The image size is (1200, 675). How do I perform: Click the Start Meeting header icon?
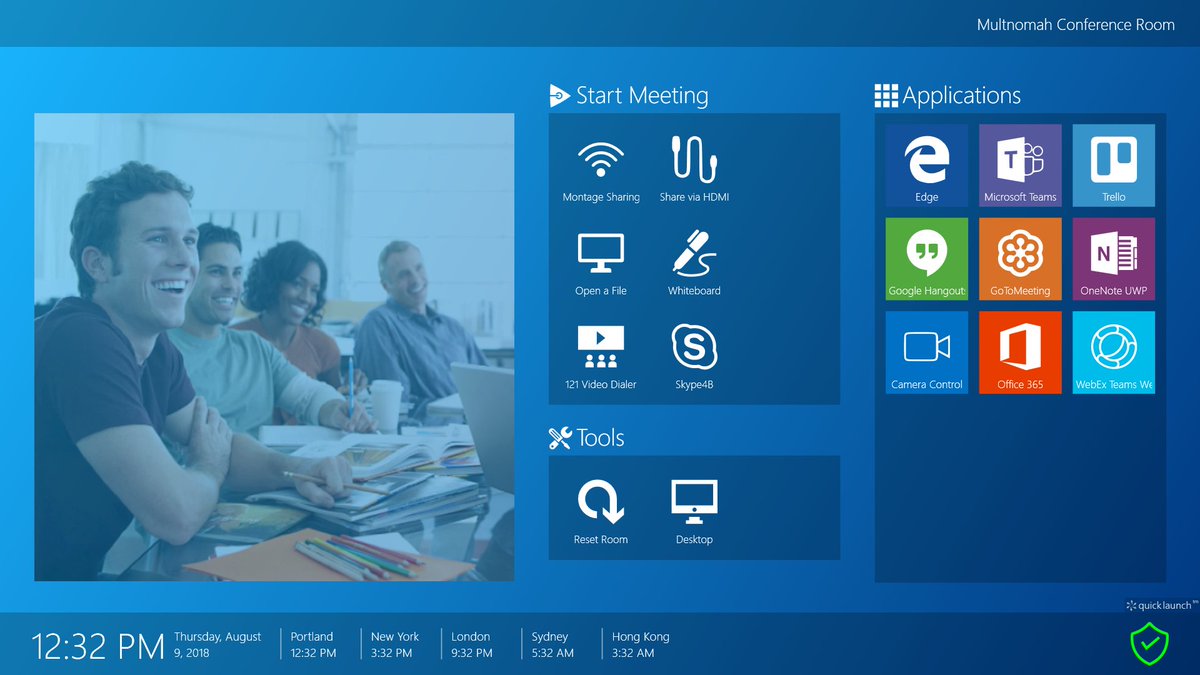[x=560, y=96]
